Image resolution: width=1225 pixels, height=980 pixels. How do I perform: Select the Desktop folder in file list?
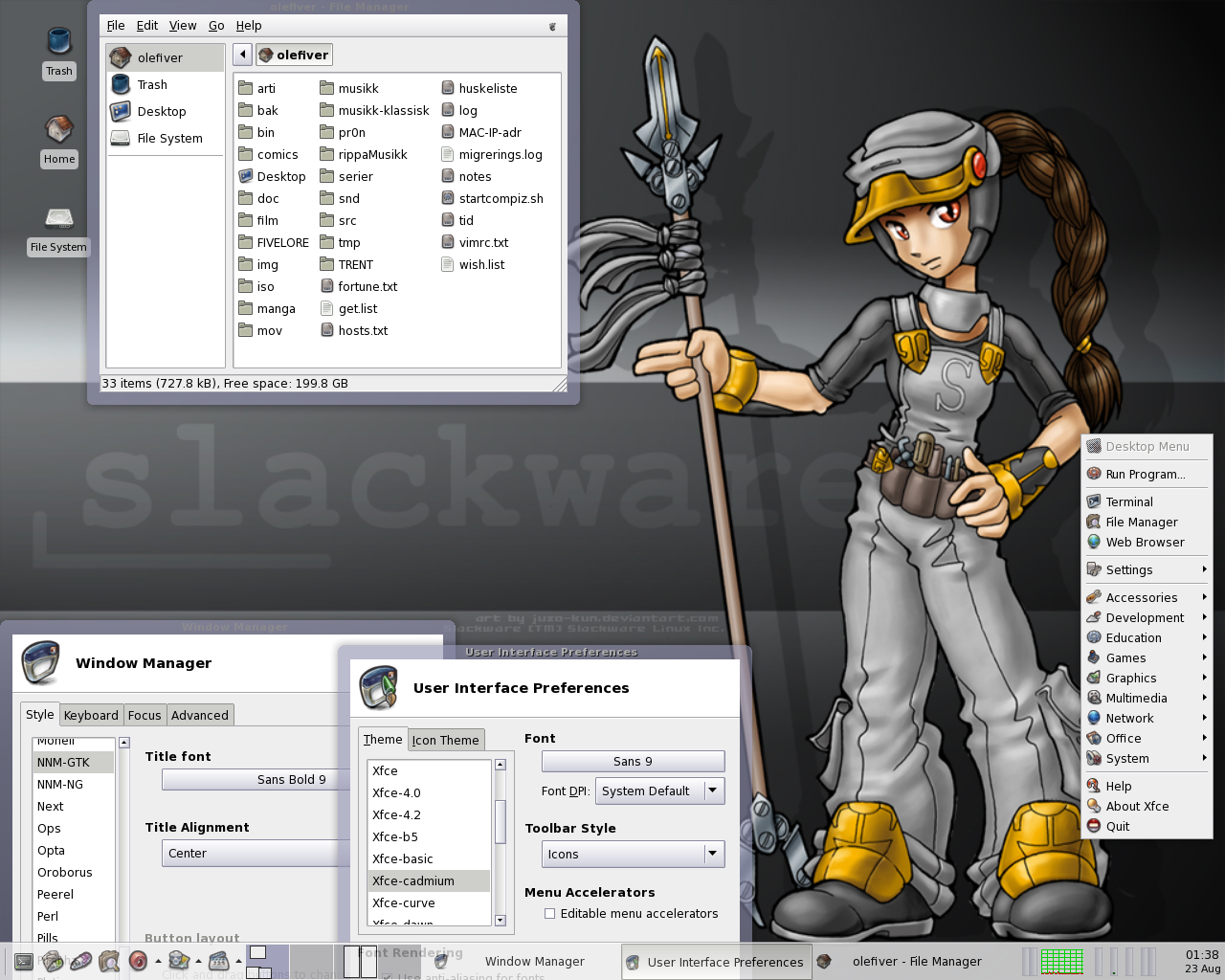pyautogui.click(x=273, y=176)
